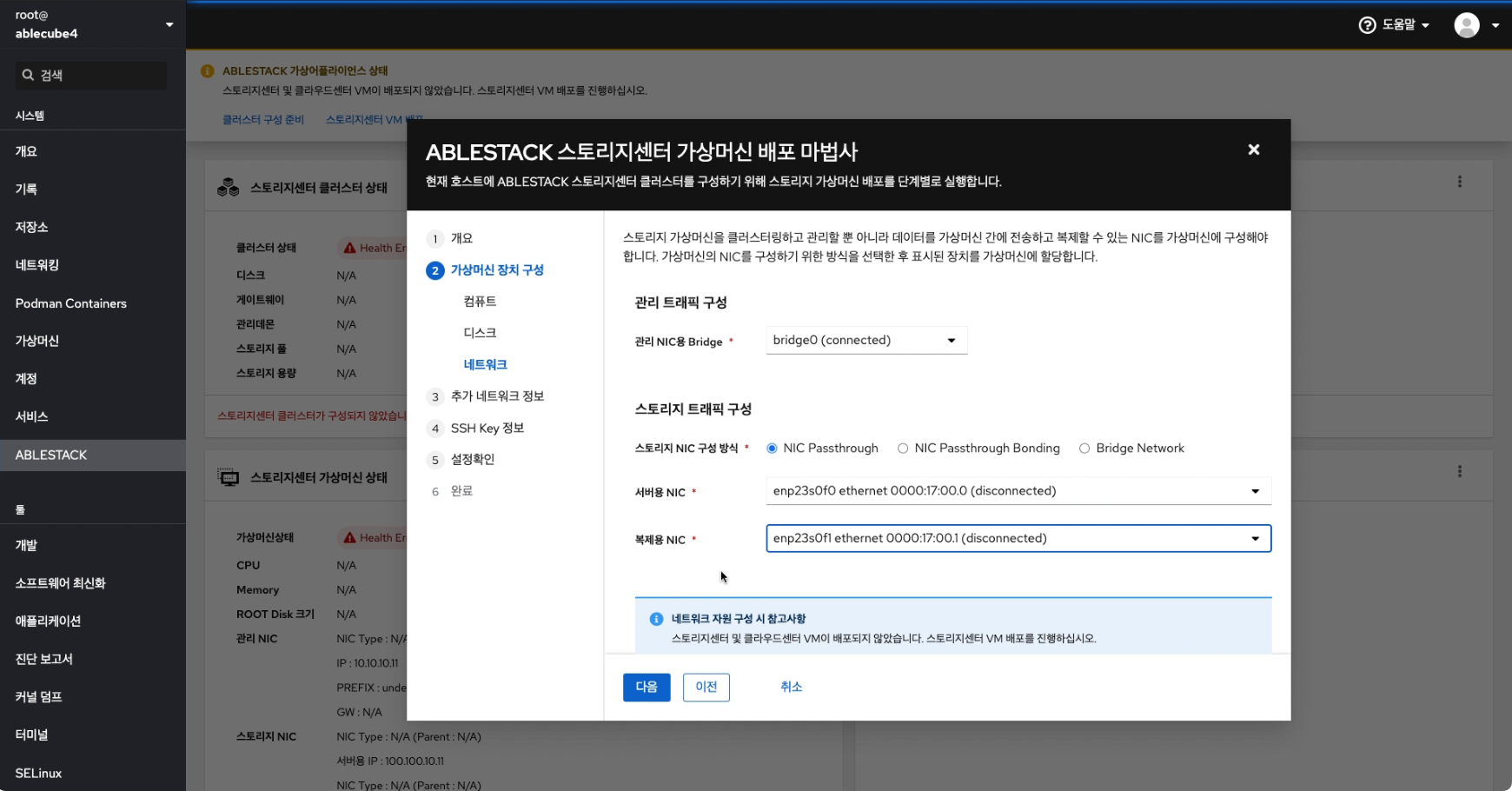
Task: Open the kebab menu of VM status card
Action: coord(1460,471)
